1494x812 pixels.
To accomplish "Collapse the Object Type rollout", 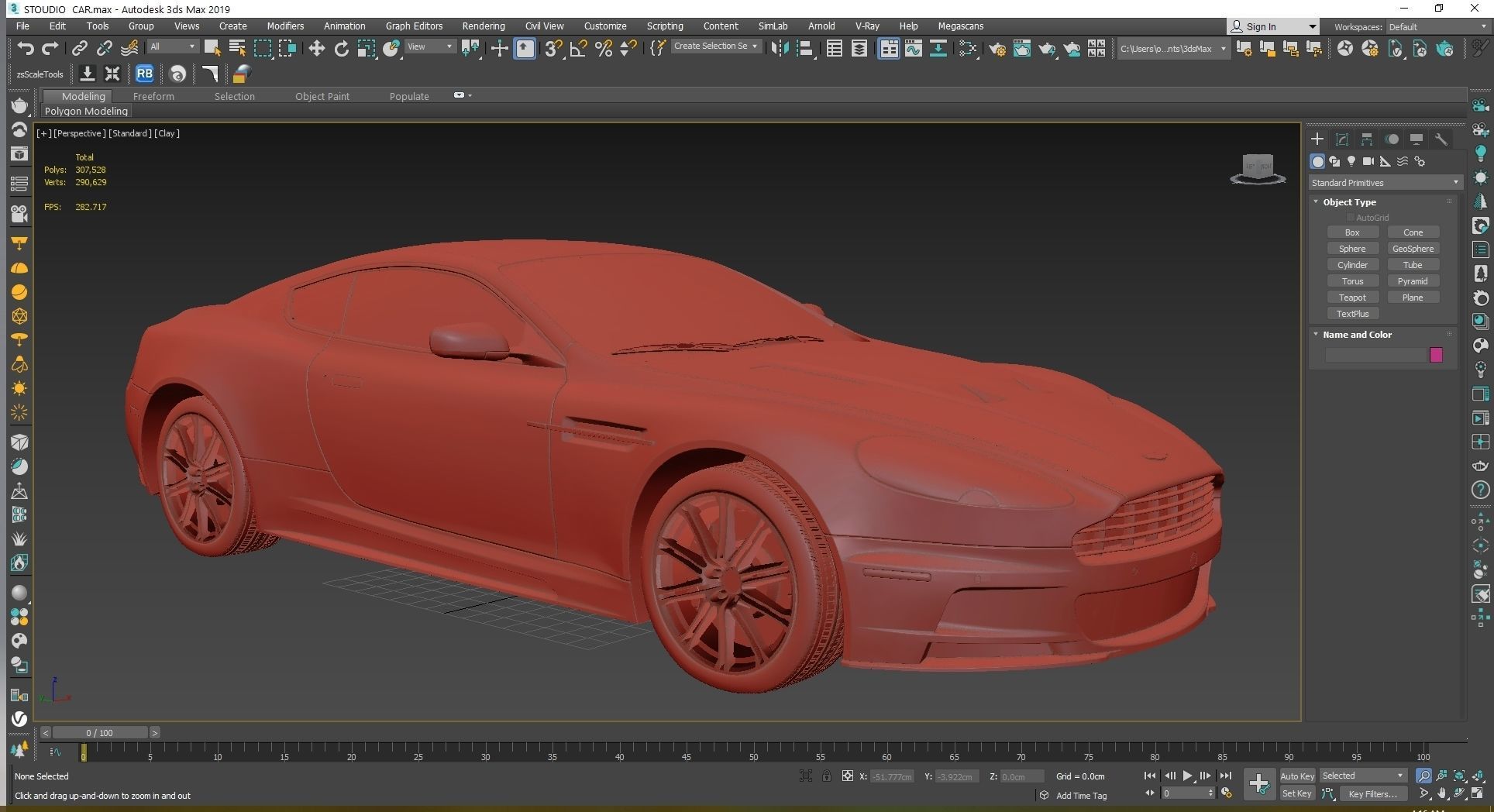I will pos(1316,201).
